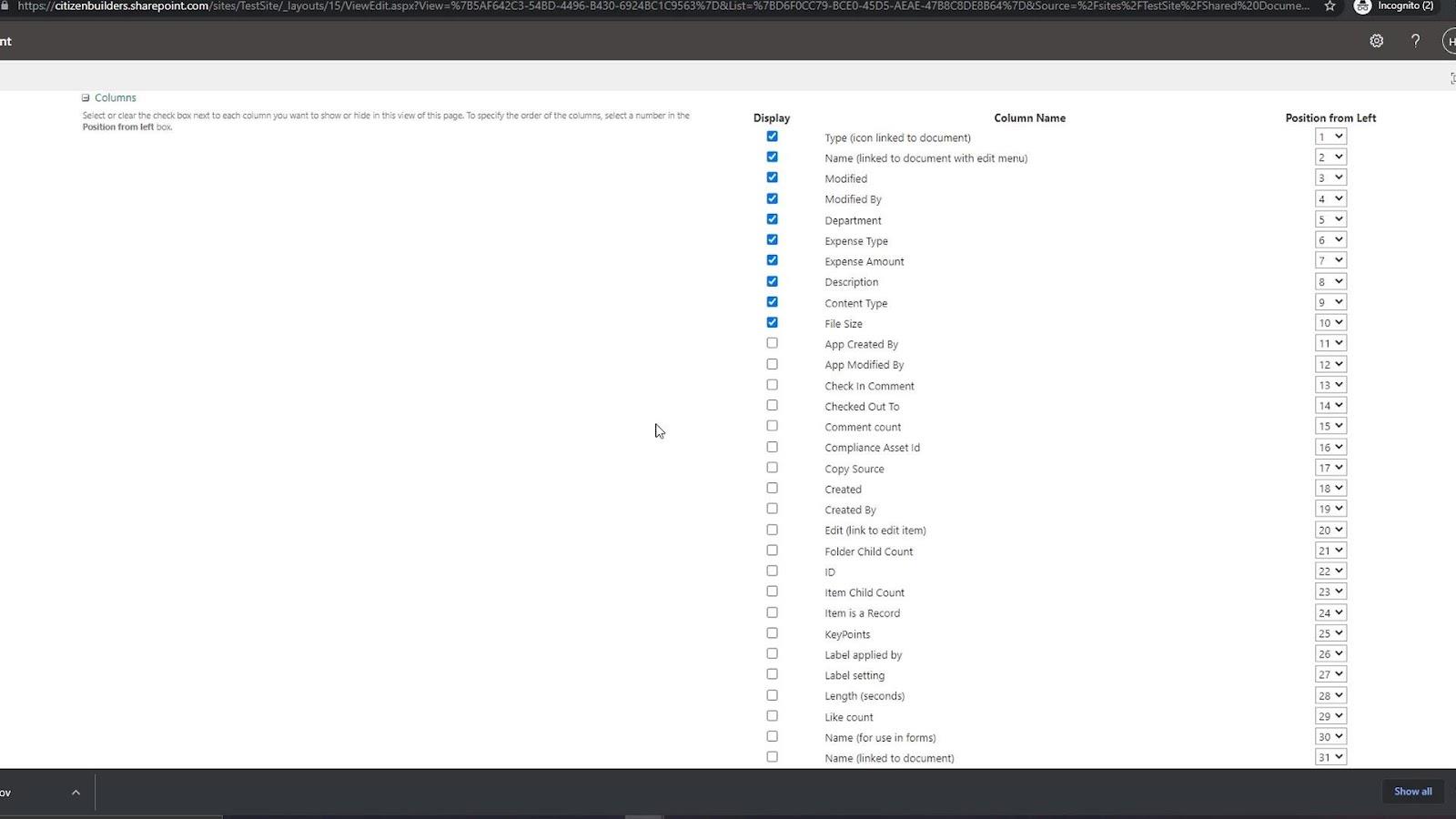Open the SharePoint settings gear
The height and width of the screenshot is (819, 1456).
(1376, 41)
